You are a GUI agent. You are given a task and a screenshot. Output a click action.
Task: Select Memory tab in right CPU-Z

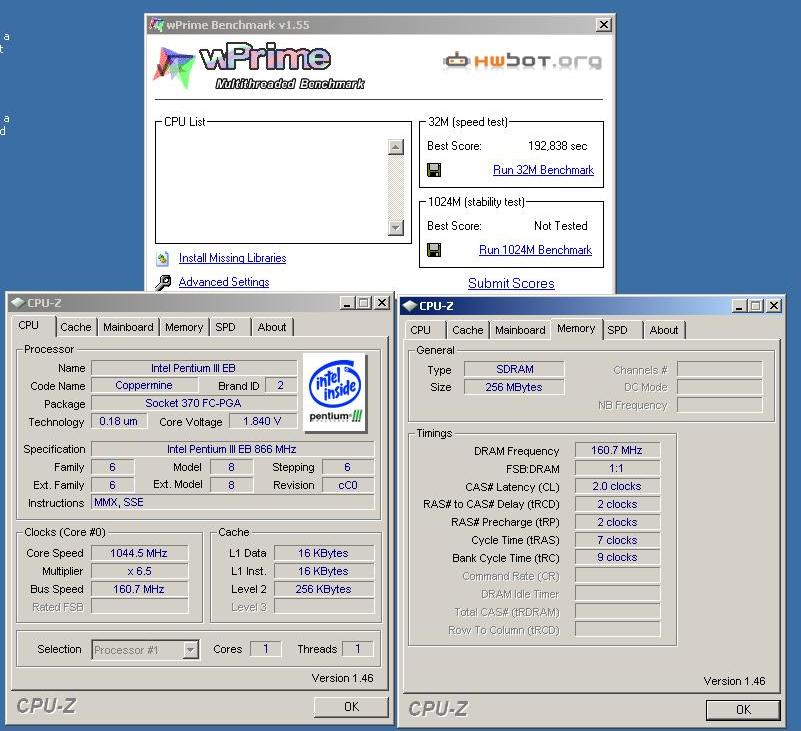tap(576, 328)
